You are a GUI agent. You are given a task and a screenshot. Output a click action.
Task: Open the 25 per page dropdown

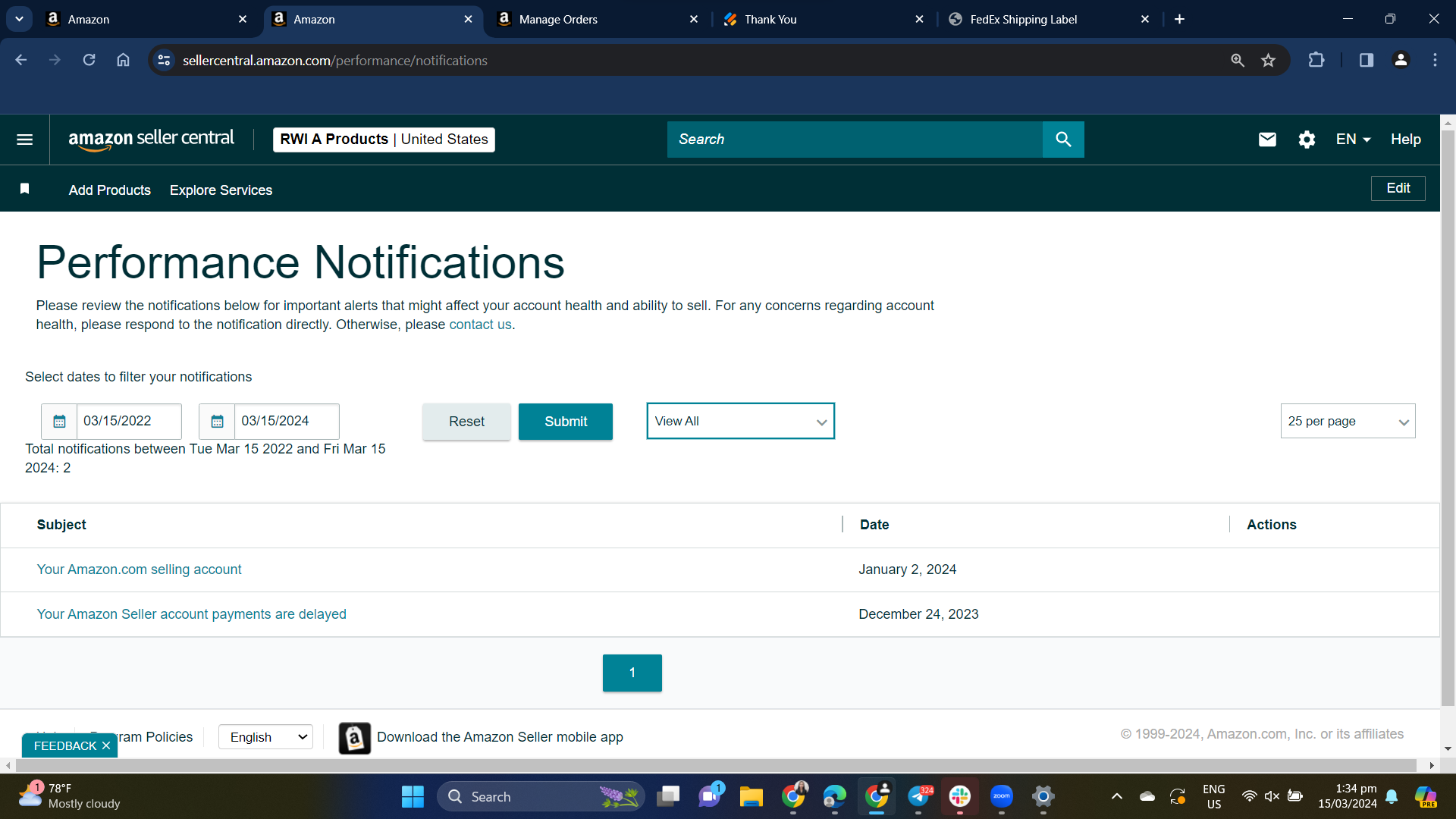(1348, 421)
